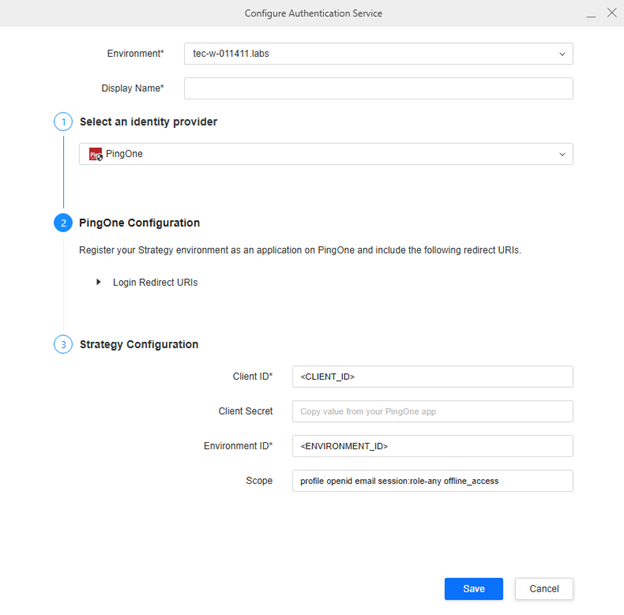624x615 pixels.
Task: Select the Environment ID input field
Action: point(432,446)
